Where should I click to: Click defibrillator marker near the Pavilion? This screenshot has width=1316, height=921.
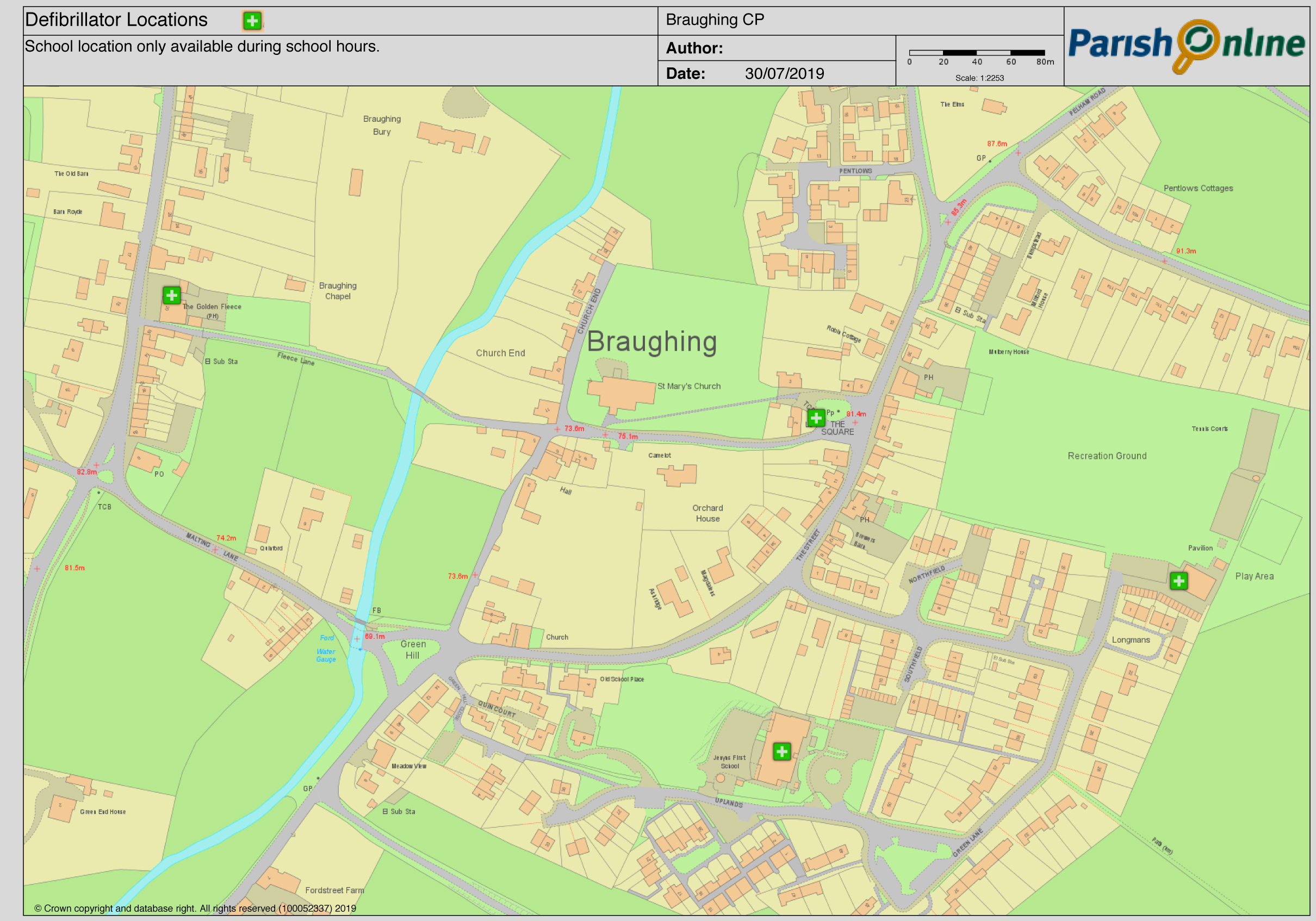coord(1178,581)
